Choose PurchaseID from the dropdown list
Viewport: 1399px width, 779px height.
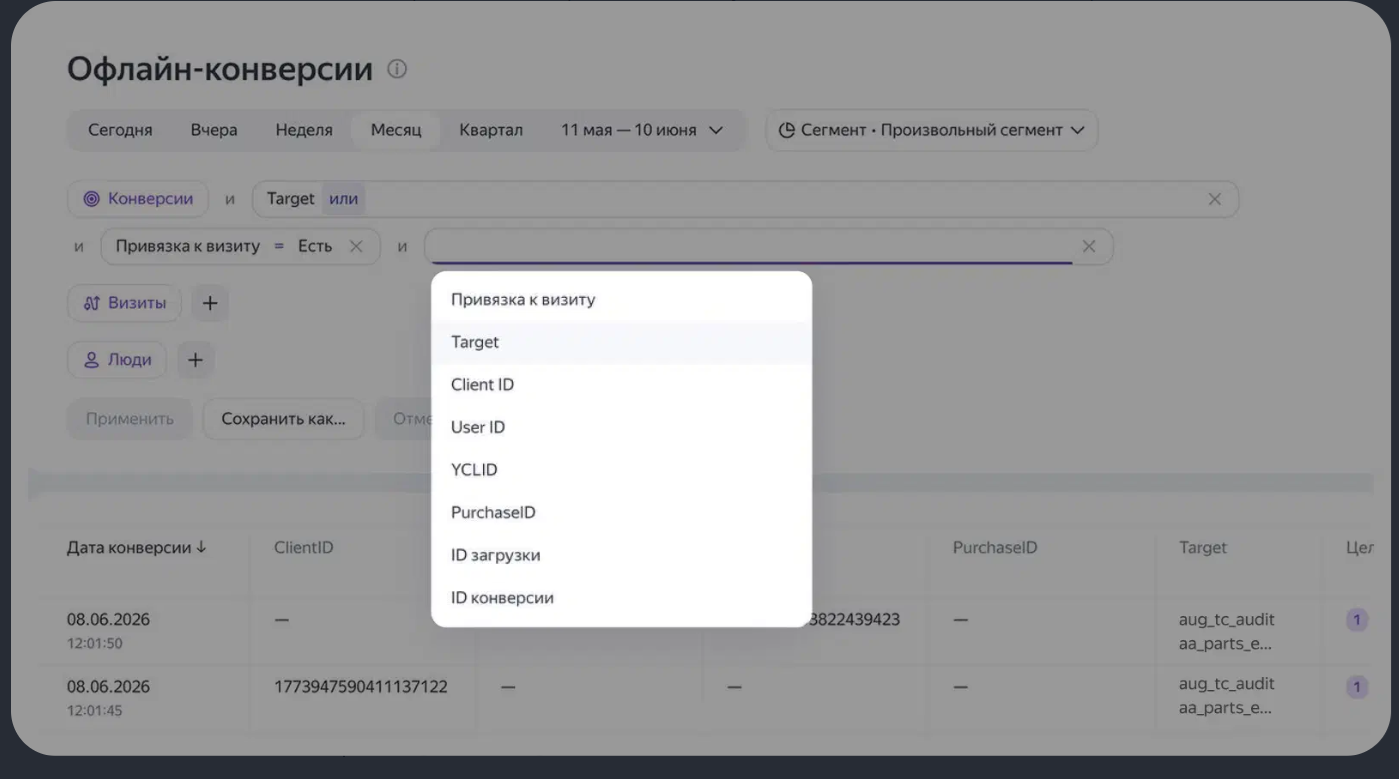click(621, 512)
